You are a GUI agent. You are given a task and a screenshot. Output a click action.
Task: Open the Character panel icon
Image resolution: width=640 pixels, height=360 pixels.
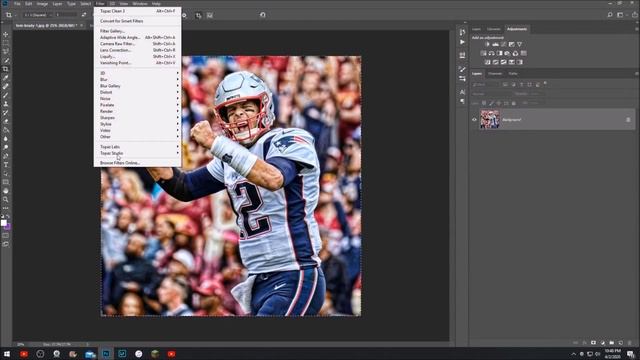tap(462, 92)
